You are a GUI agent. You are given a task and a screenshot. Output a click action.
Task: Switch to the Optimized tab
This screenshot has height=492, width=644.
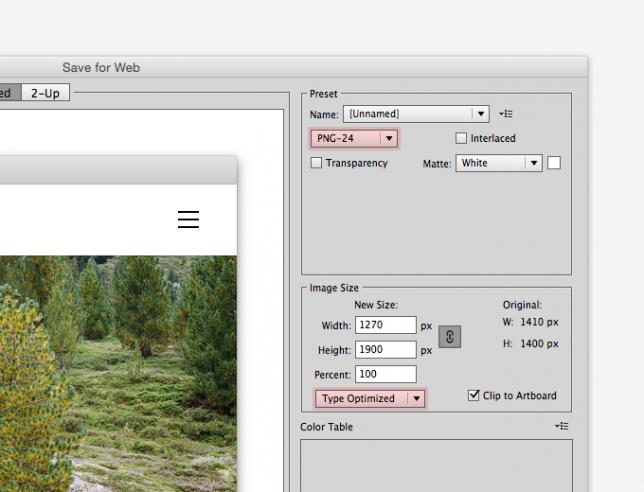[10, 93]
